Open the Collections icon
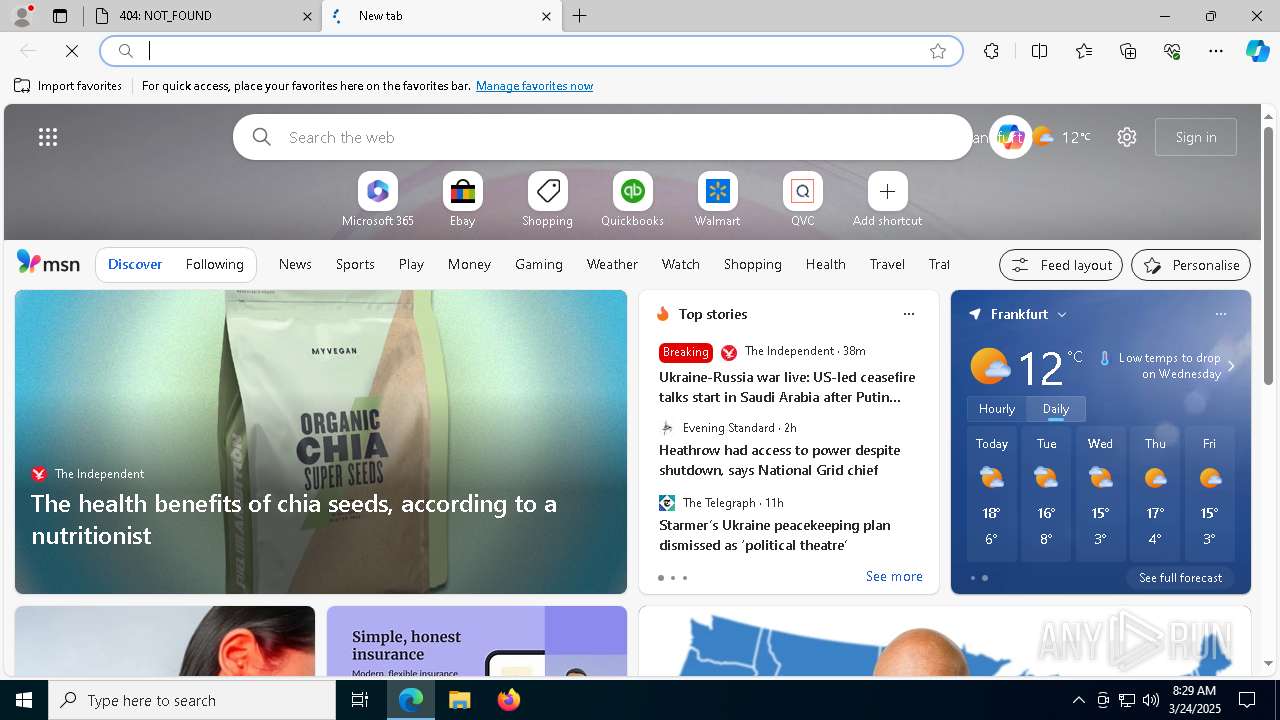 pyautogui.click(x=1128, y=51)
